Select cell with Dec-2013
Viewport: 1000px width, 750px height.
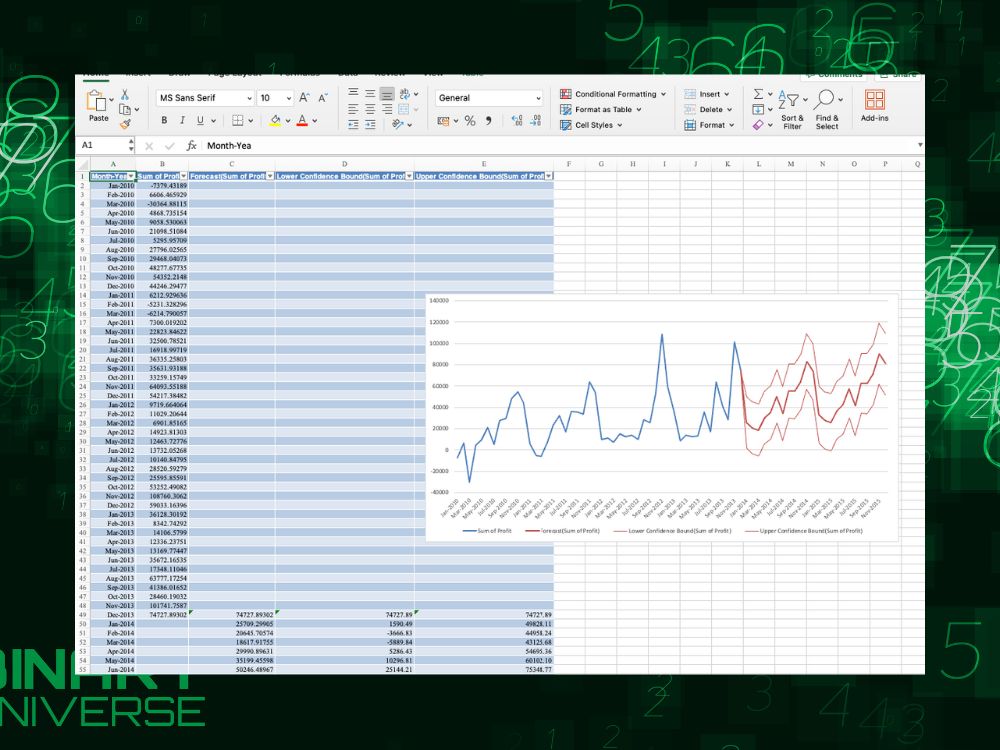tap(113, 615)
